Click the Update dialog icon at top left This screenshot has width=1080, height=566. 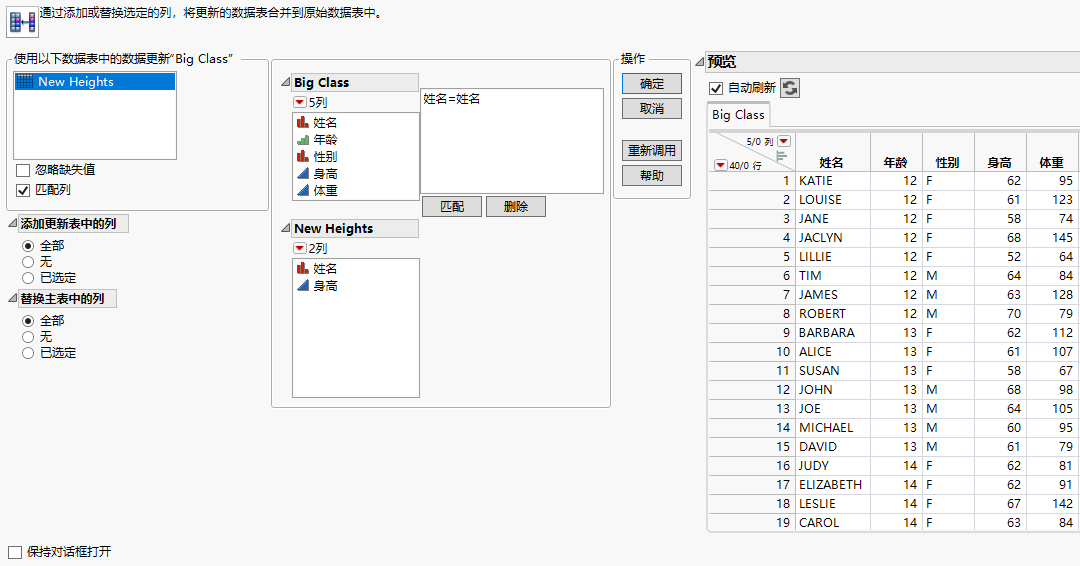pyautogui.click(x=22, y=19)
